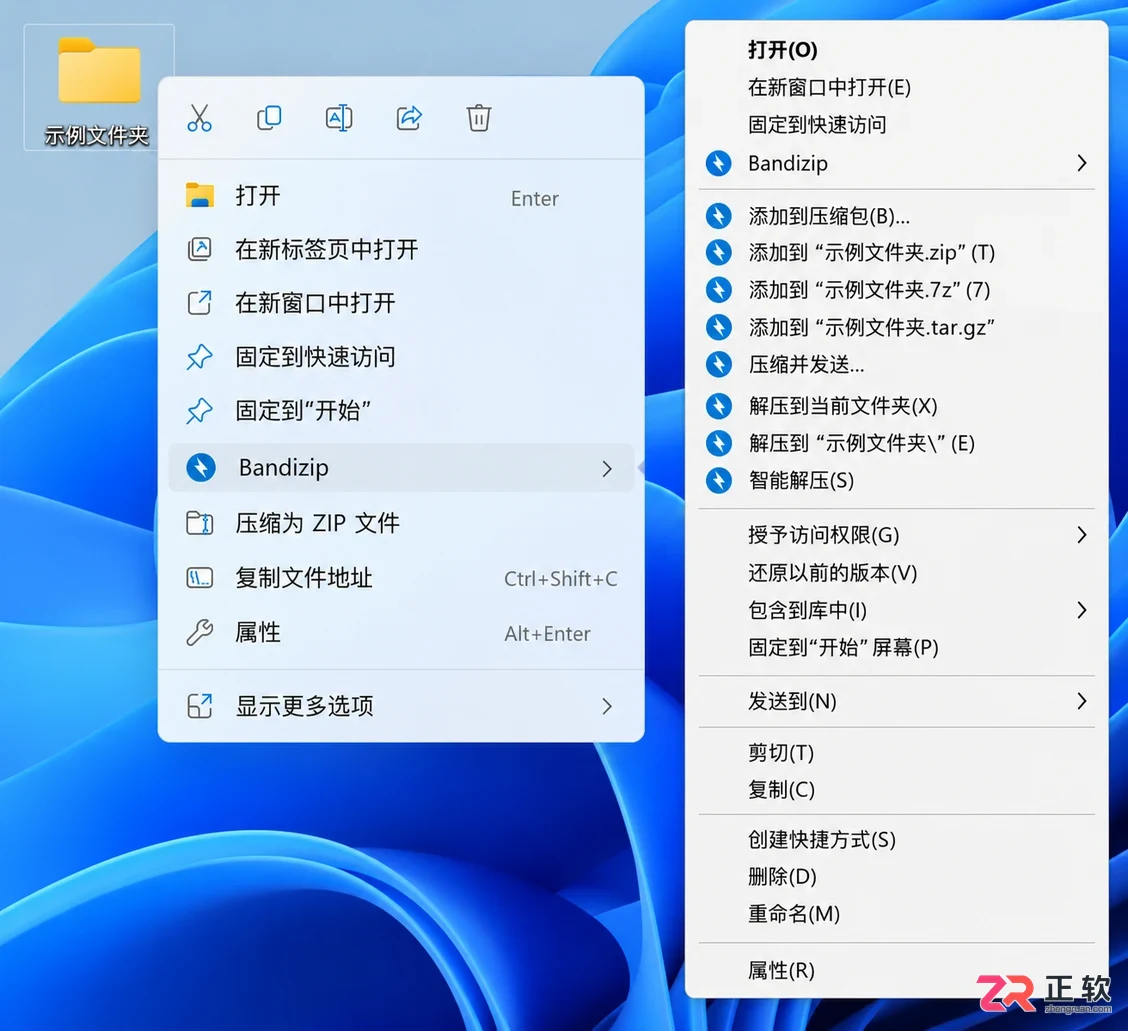The image size is (1128, 1031).
Task: Click the path icon beside 复制文件地址
Action: point(199,578)
